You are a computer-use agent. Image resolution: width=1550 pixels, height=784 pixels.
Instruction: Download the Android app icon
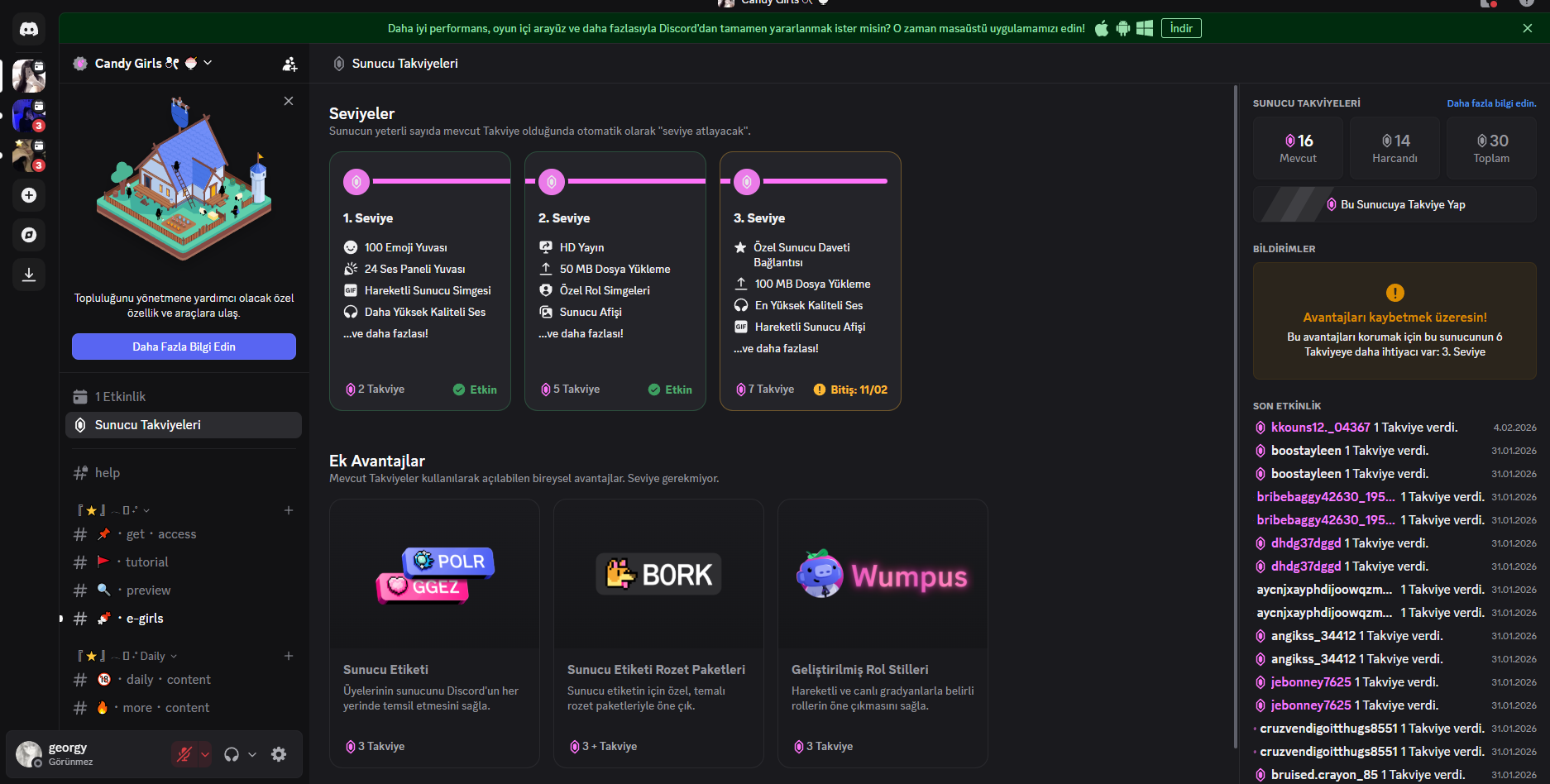point(1122,28)
